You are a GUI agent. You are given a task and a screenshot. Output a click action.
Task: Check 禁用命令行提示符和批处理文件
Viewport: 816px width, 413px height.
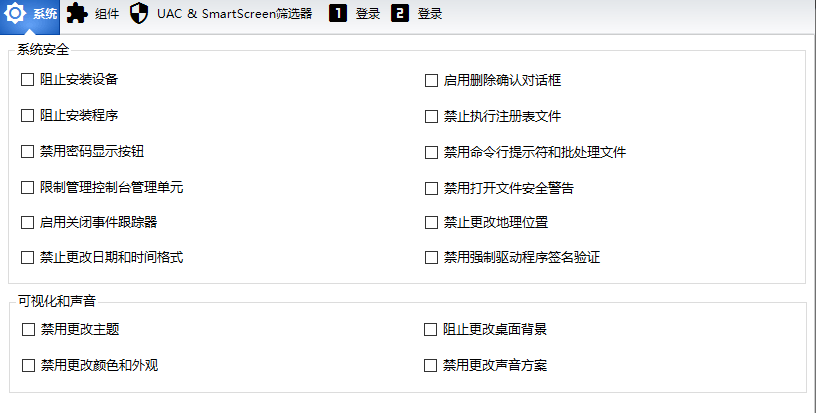(x=432, y=152)
